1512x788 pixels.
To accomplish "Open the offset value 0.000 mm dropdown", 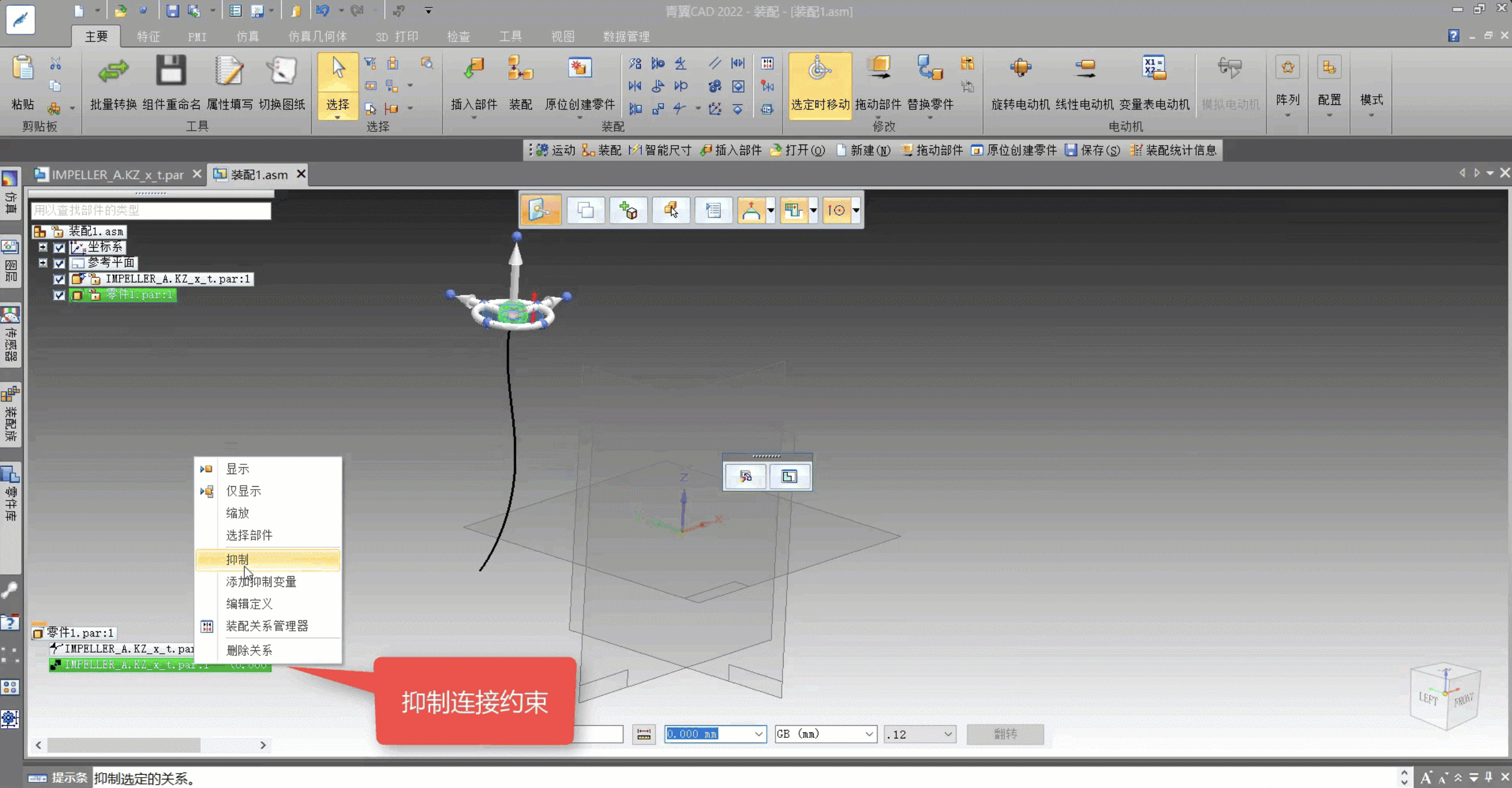I will [758, 734].
